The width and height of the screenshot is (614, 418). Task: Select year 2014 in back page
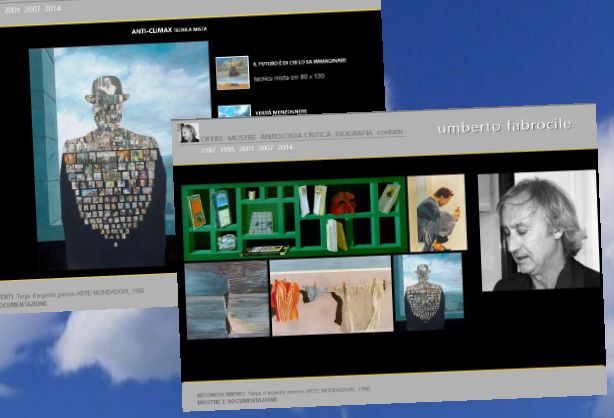(52, 8)
